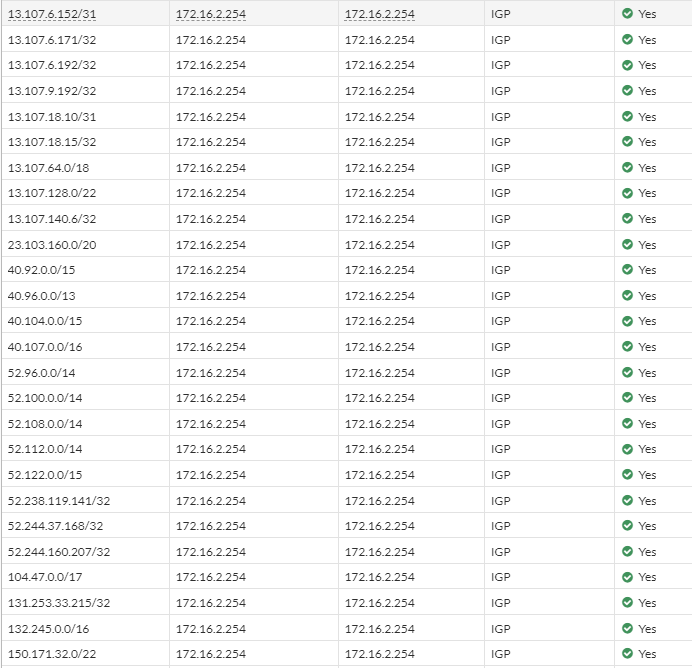Click the green check icon beside 23.103.160.0/20

pyautogui.click(x=627, y=245)
